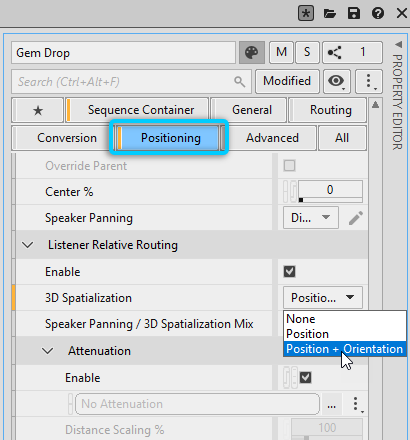Screen dimensions: 410x440
Task: Switch to the Routing tab
Action: point(330,110)
